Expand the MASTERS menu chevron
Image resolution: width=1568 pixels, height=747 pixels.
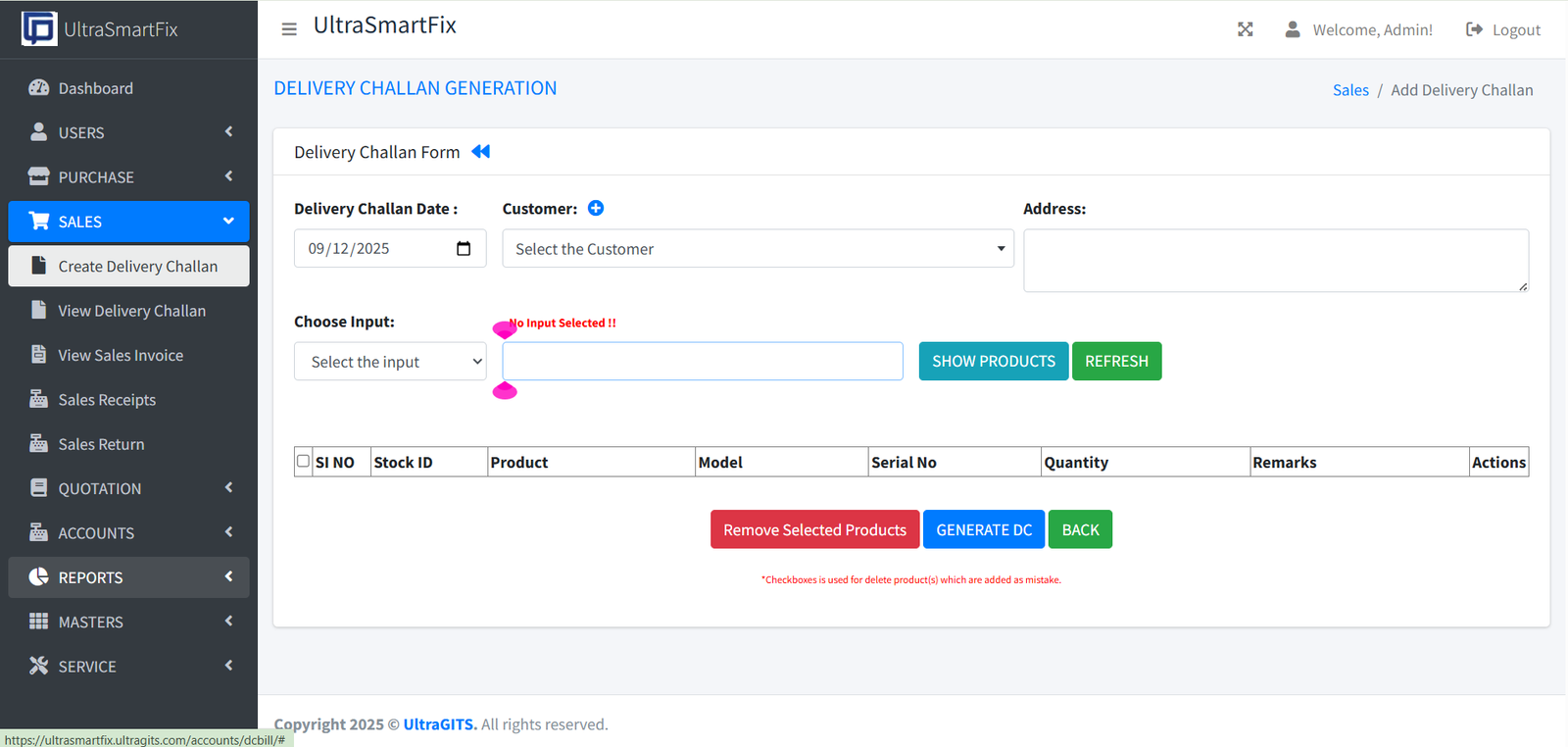tap(229, 621)
